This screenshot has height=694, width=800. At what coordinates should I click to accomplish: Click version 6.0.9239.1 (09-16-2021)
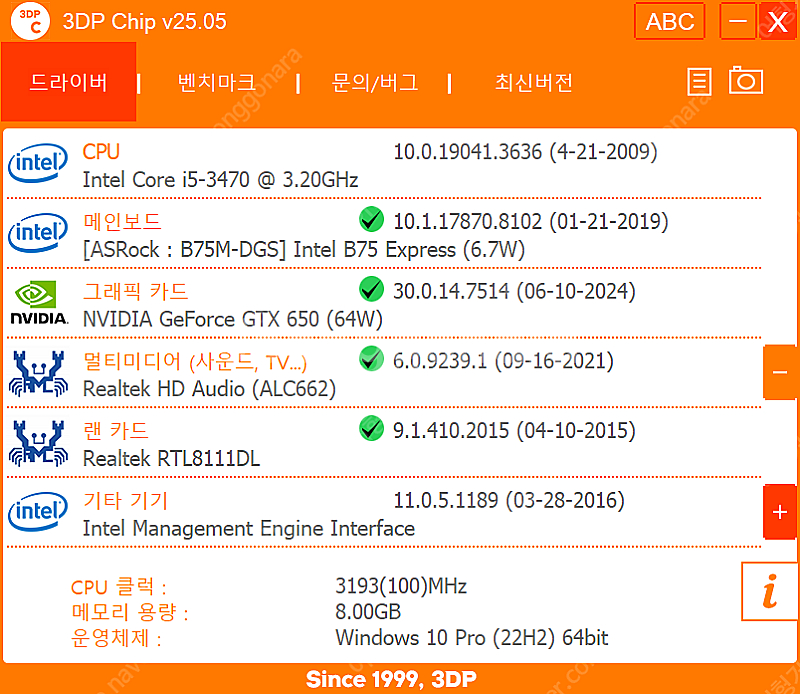click(x=503, y=361)
